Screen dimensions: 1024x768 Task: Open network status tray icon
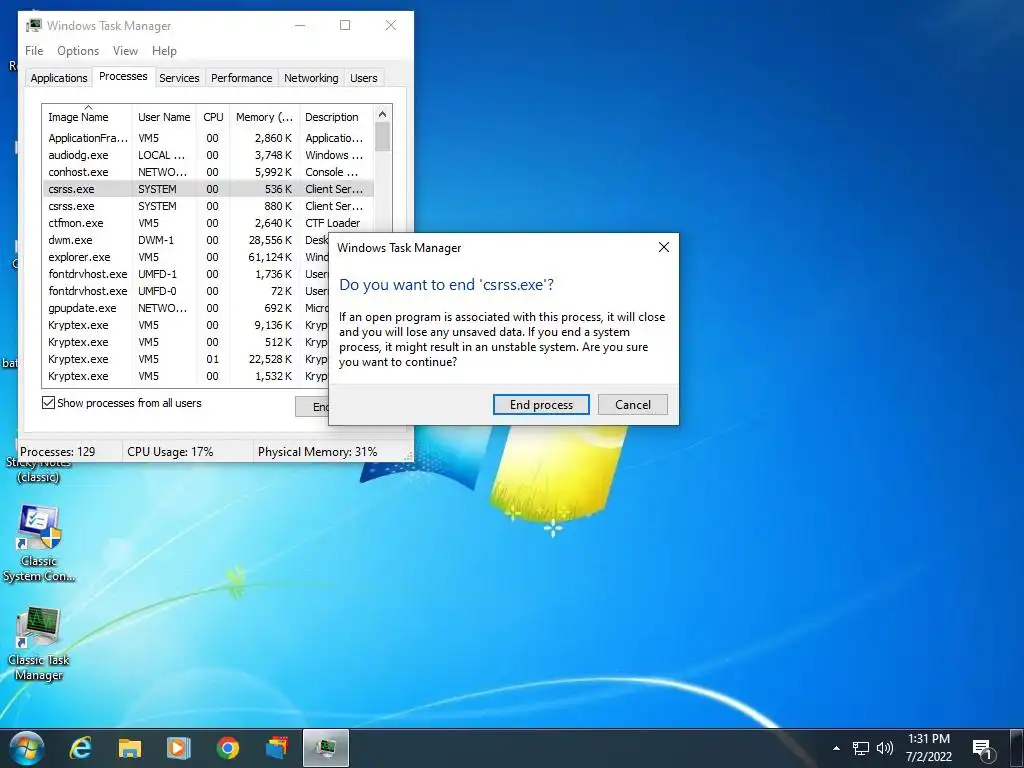point(861,748)
